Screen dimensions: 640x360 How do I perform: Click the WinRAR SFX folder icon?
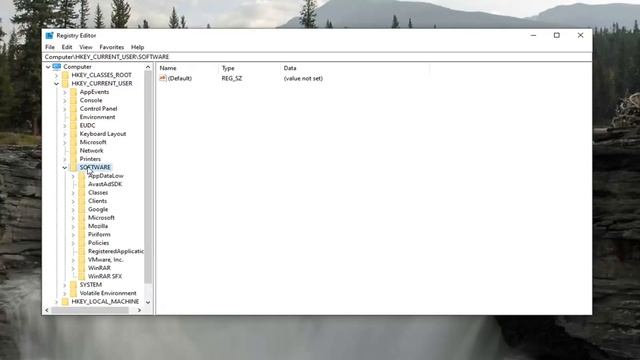[x=82, y=276]
